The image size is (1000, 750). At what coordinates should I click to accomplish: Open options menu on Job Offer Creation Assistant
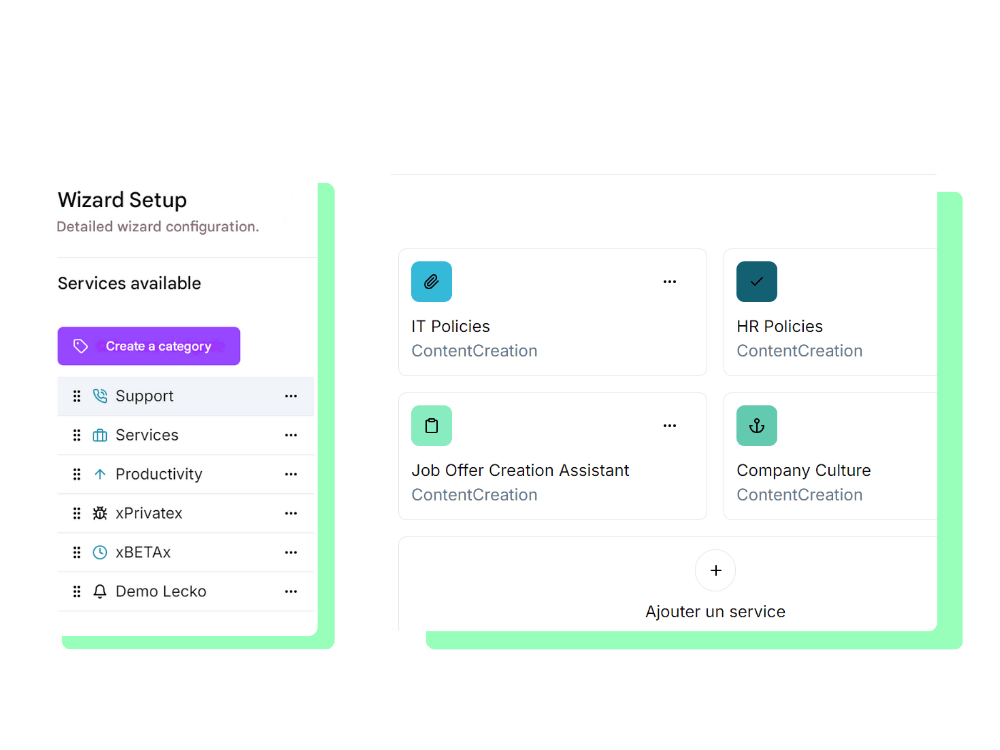(670, 426)
